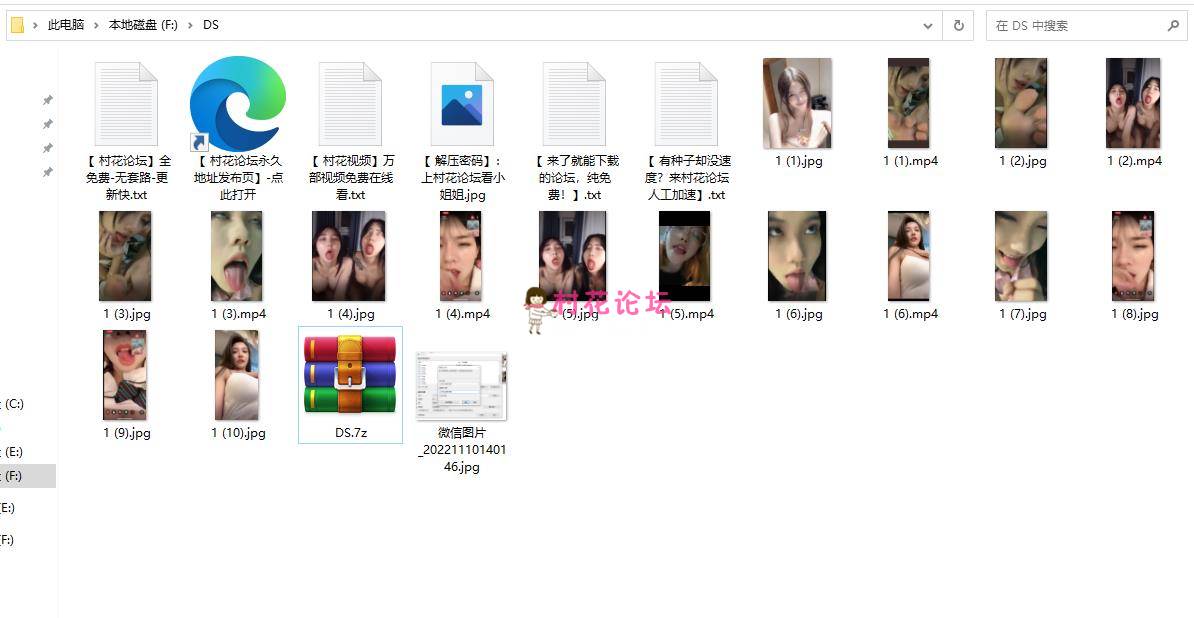Open the address bar history dropdown
This screenshot has width=1194, height=618.
928,26
